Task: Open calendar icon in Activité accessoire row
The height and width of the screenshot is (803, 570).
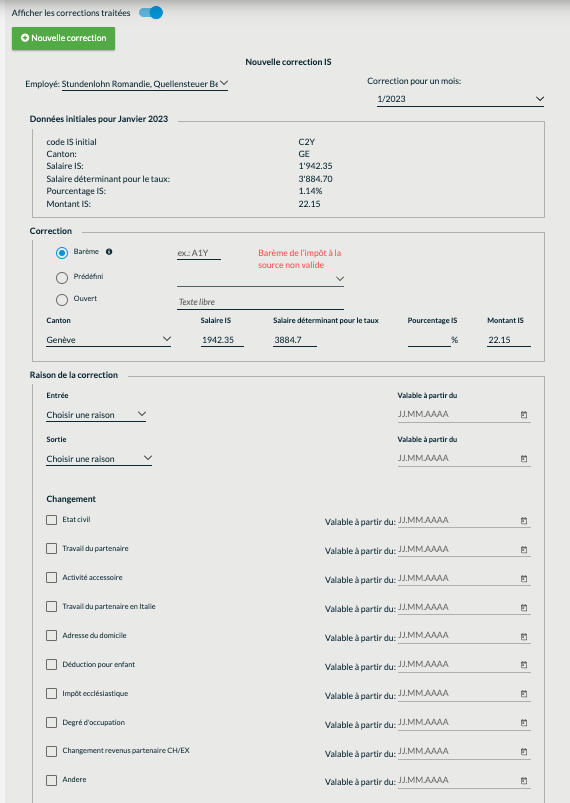Action: 524,579
